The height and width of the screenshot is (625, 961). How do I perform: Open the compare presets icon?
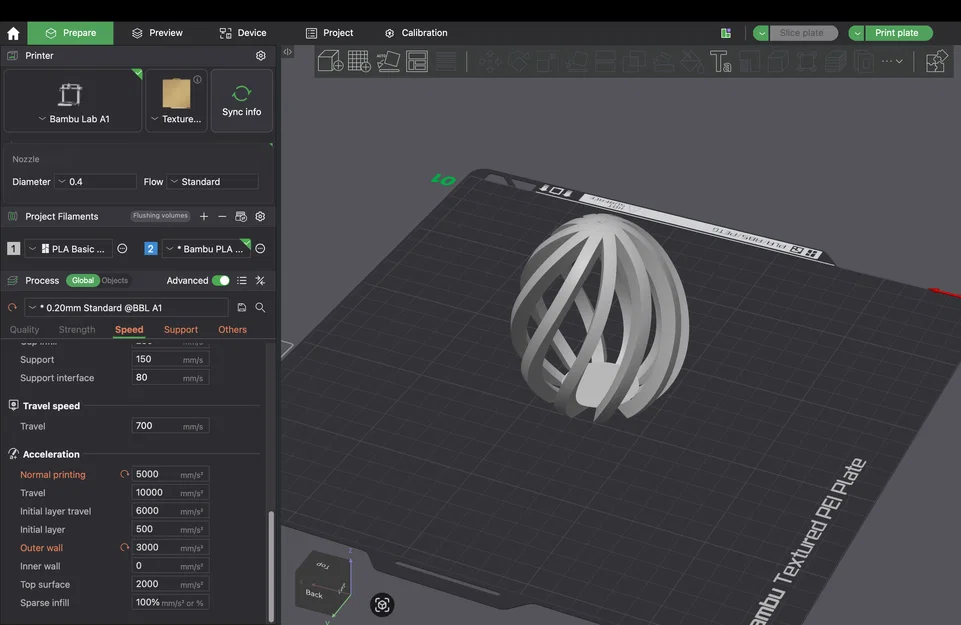click(x=260, y=281)
